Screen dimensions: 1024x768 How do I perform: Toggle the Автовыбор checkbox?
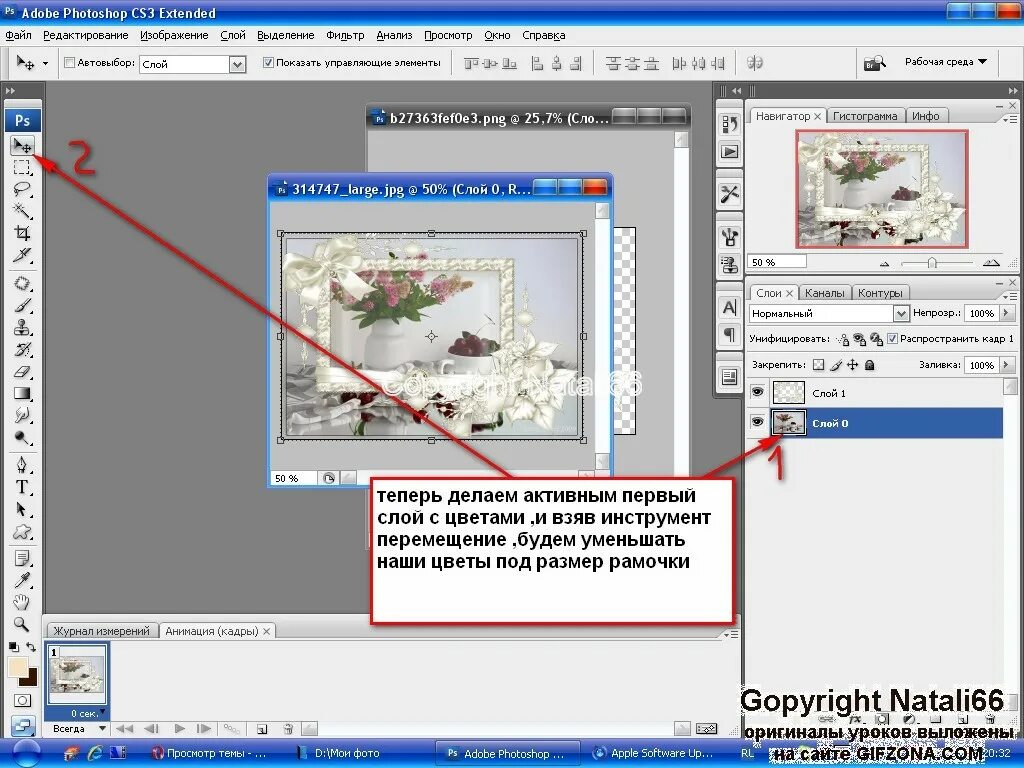point(69,63)
